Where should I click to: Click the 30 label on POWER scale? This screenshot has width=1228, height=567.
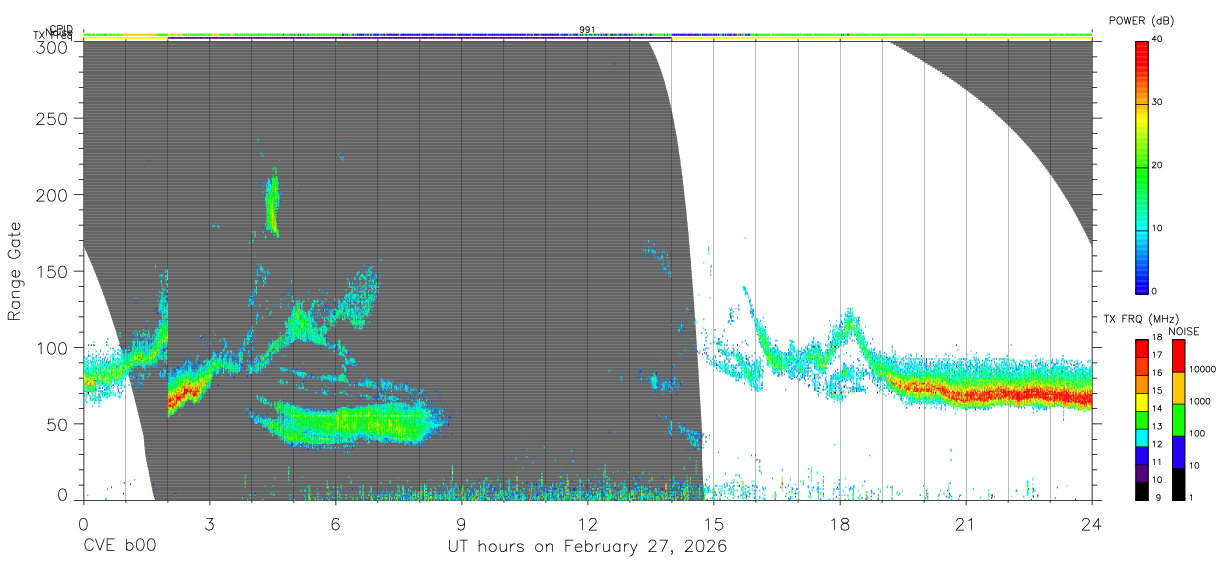click(x=1157, y=102)
